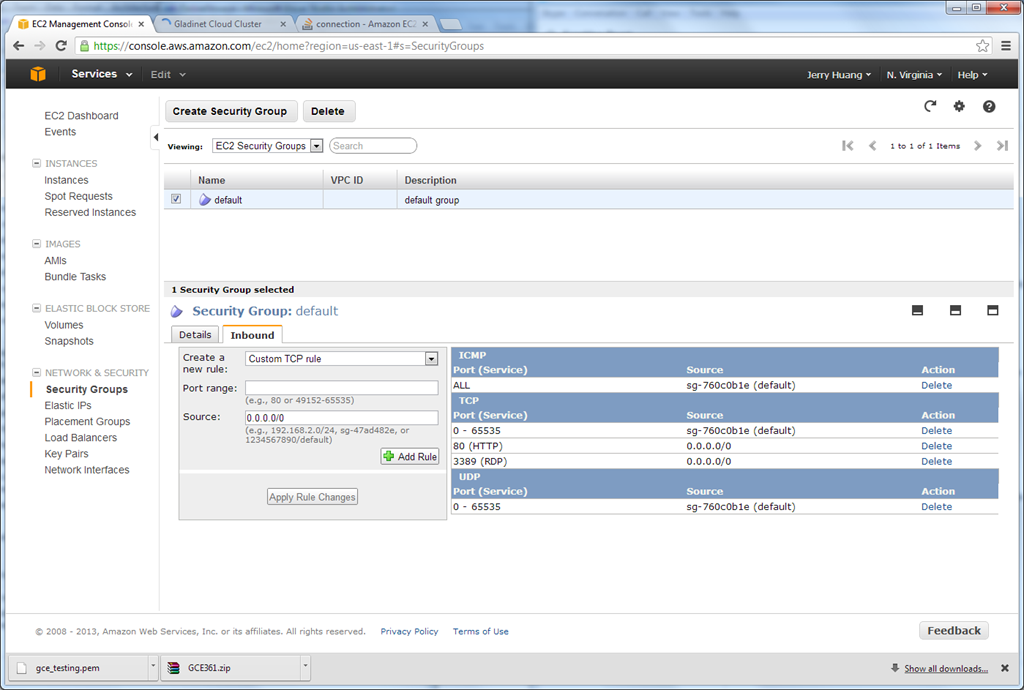The image size is (1024, 690).
Task: Delete the 3389 (RDP) inbound rule
Action: click(936, 461)
